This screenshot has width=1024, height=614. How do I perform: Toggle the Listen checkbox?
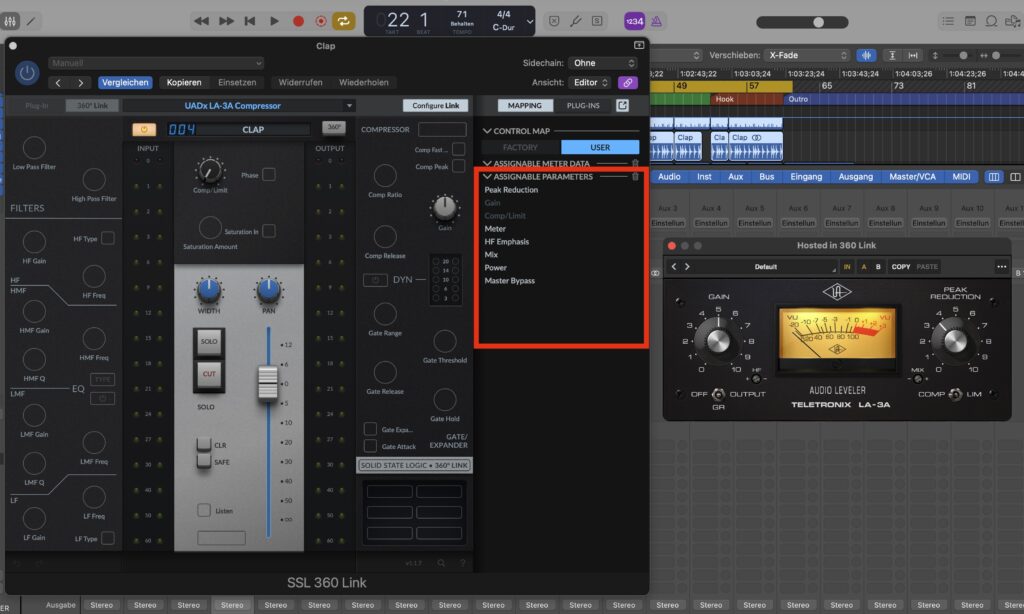click(204, 509)
